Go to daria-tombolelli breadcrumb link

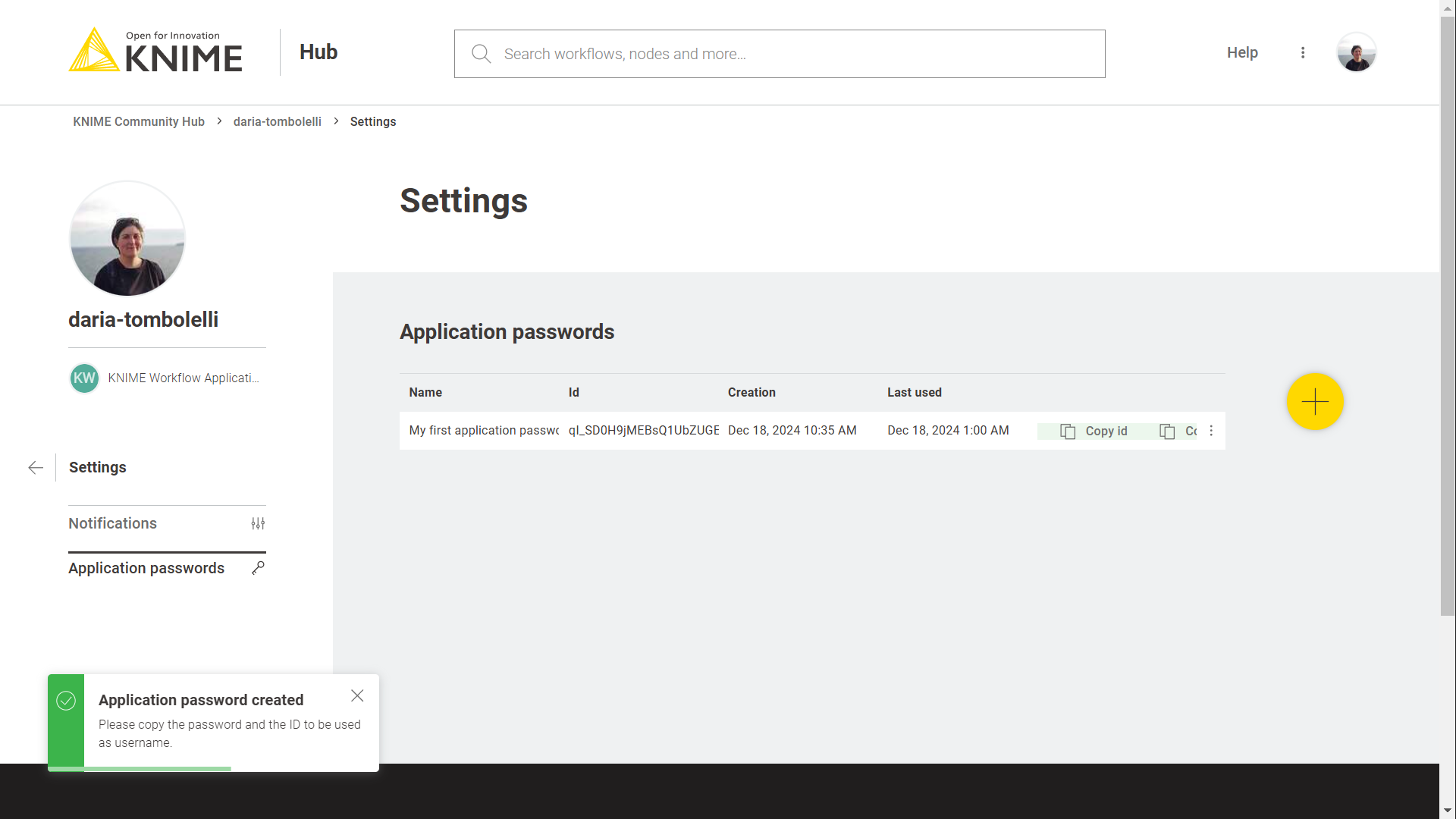277,121
